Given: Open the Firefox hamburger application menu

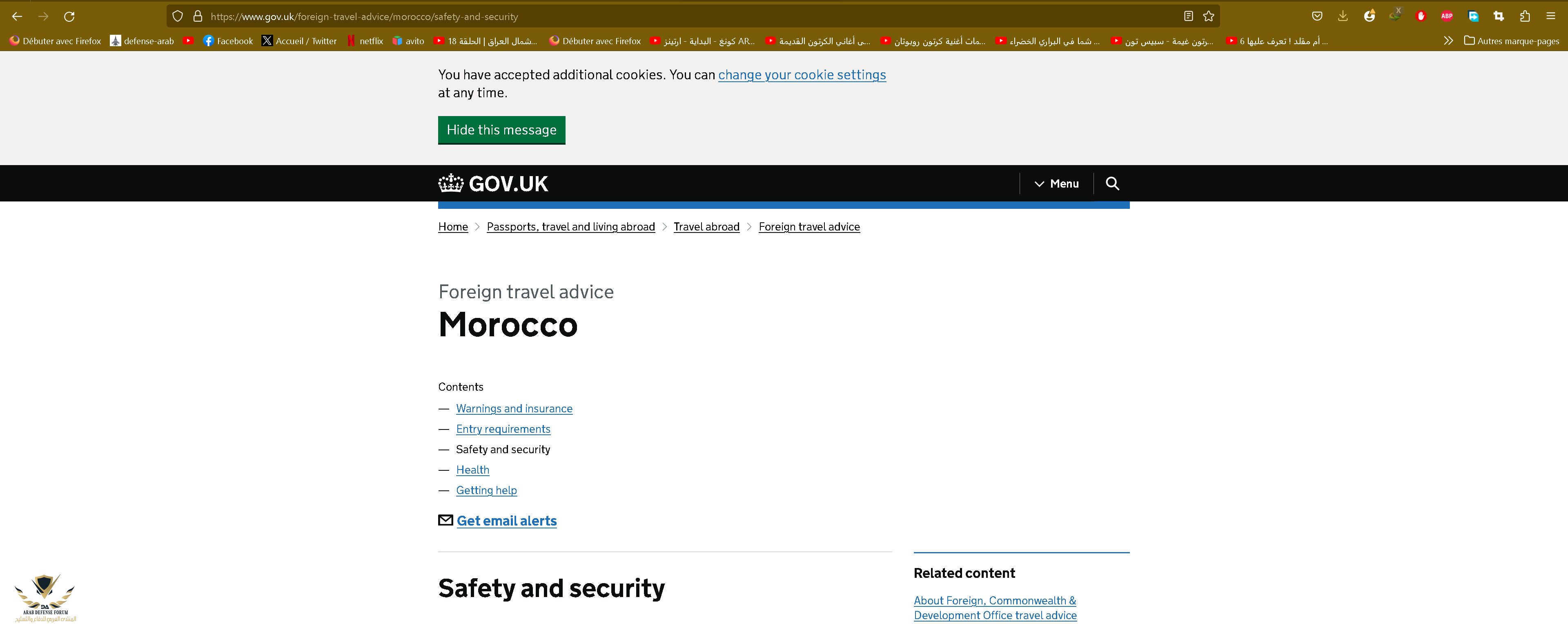Looking at the screenshot, I should pyautogui.click(x=1551, y=16).
